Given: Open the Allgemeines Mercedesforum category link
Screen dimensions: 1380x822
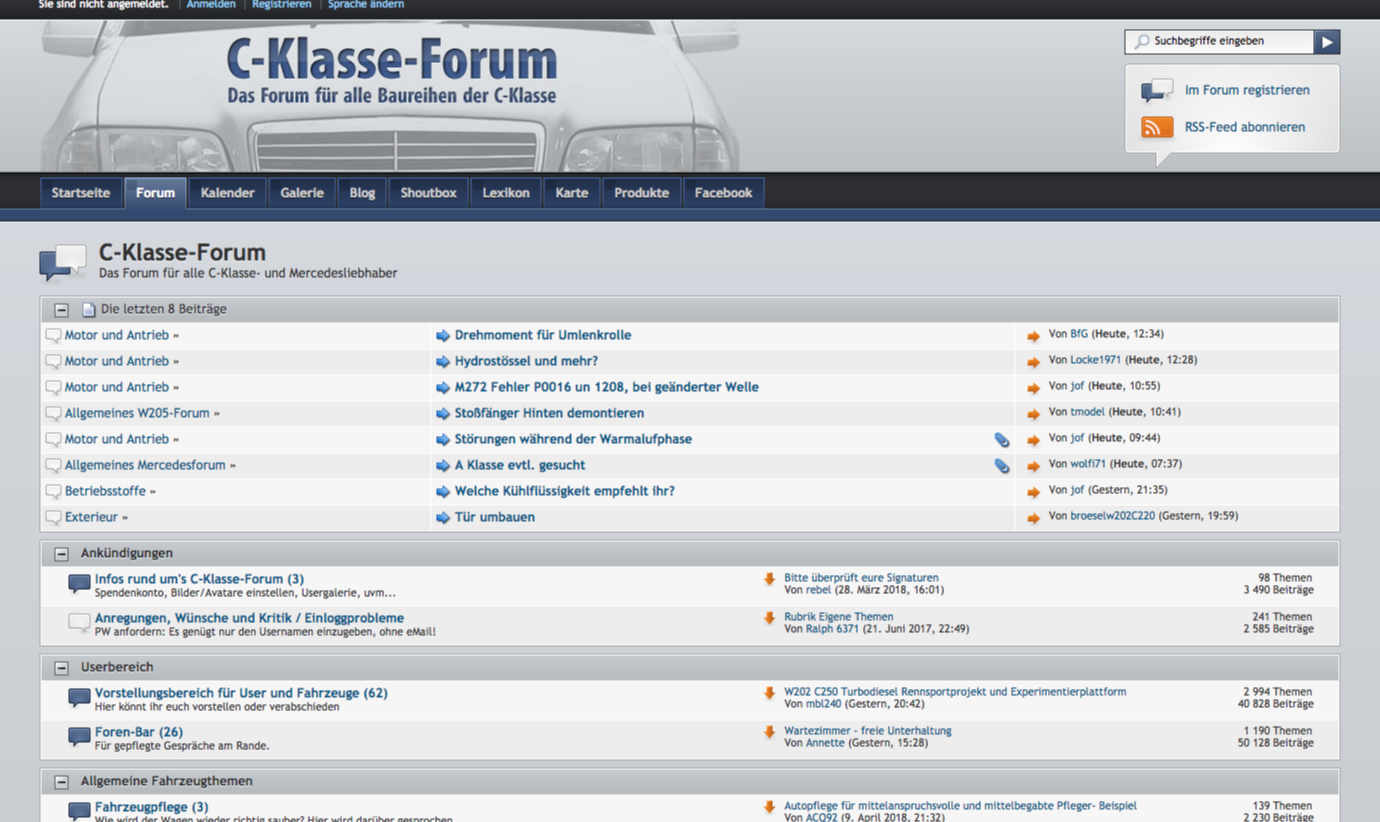Looking at the screenshot, I should click(145, 465).
